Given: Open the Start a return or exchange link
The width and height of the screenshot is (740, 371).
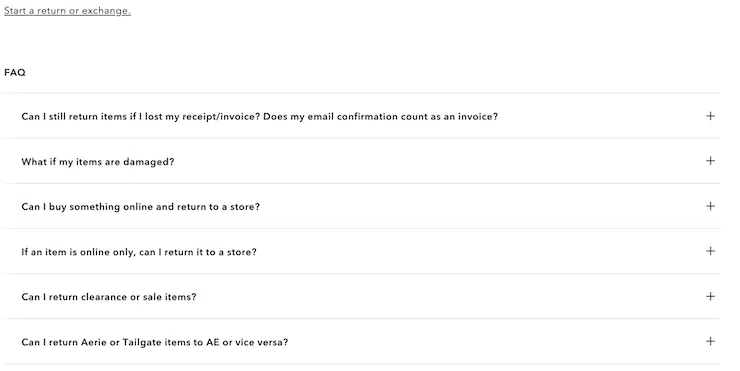Looking at the screenshot, I should [67, 11].
